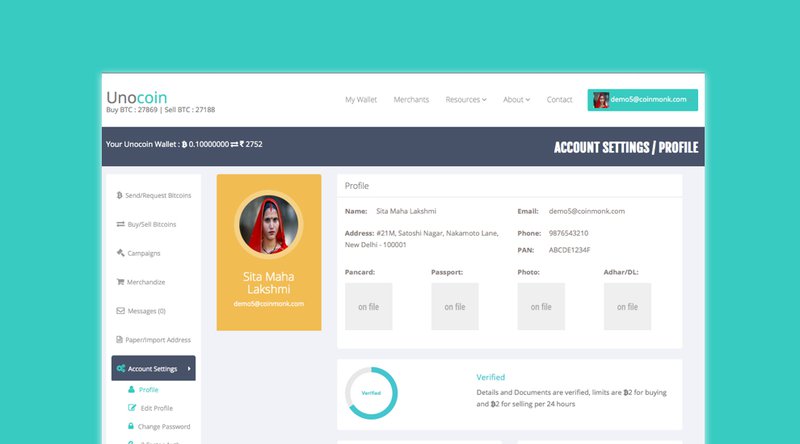Click the Unocoin Wallet balance text

pyautogui.click(x=184, y=144)
